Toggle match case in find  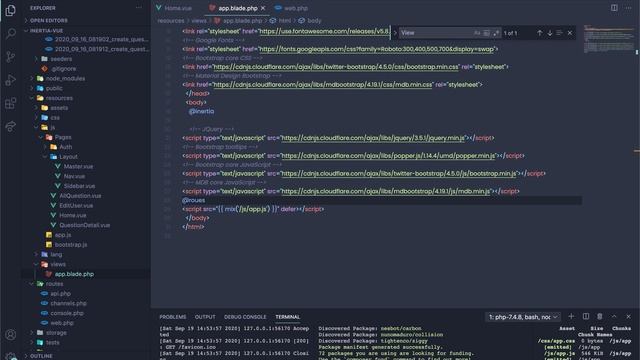477,33
